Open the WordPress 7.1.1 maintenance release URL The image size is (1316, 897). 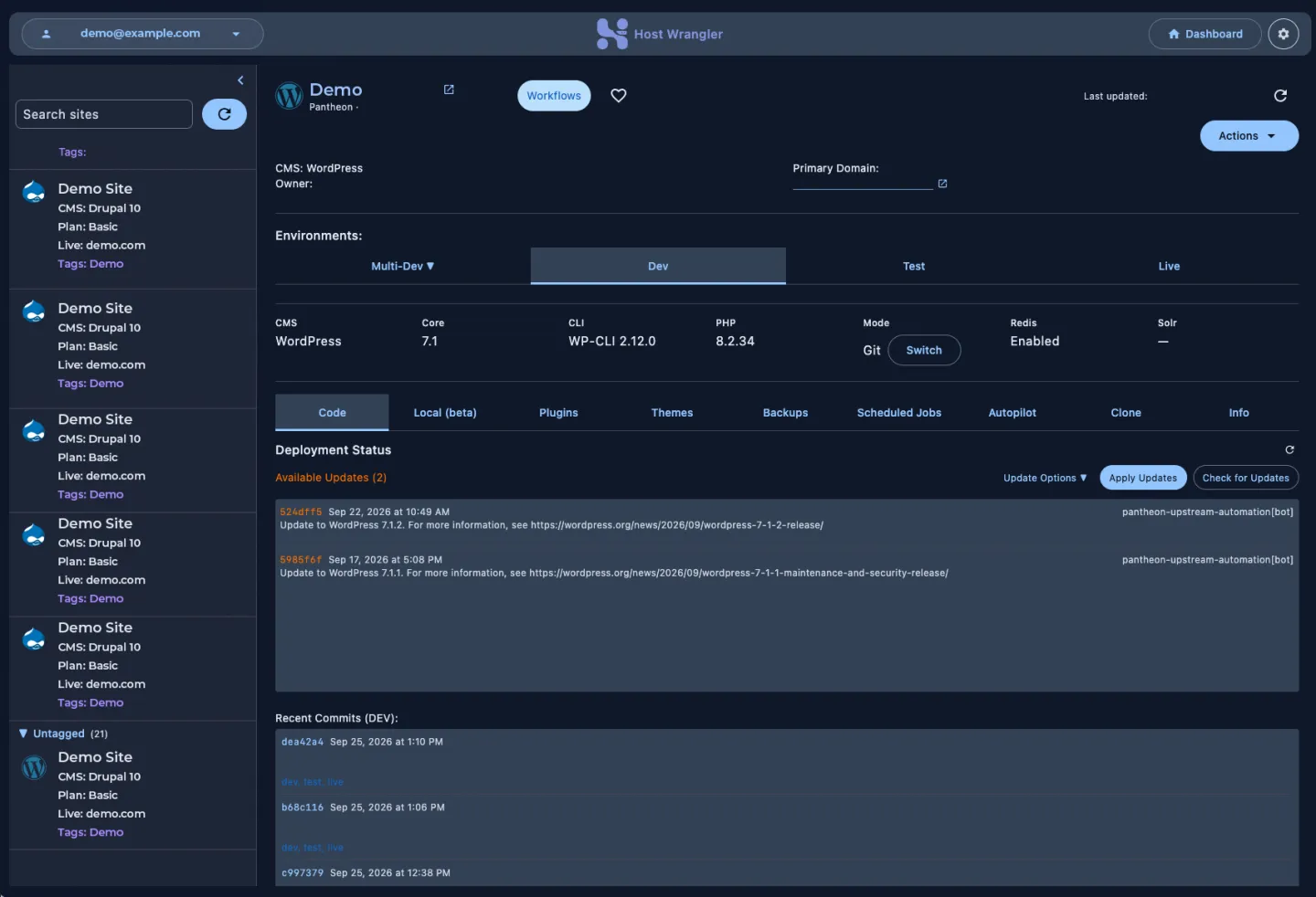(738, 573)
